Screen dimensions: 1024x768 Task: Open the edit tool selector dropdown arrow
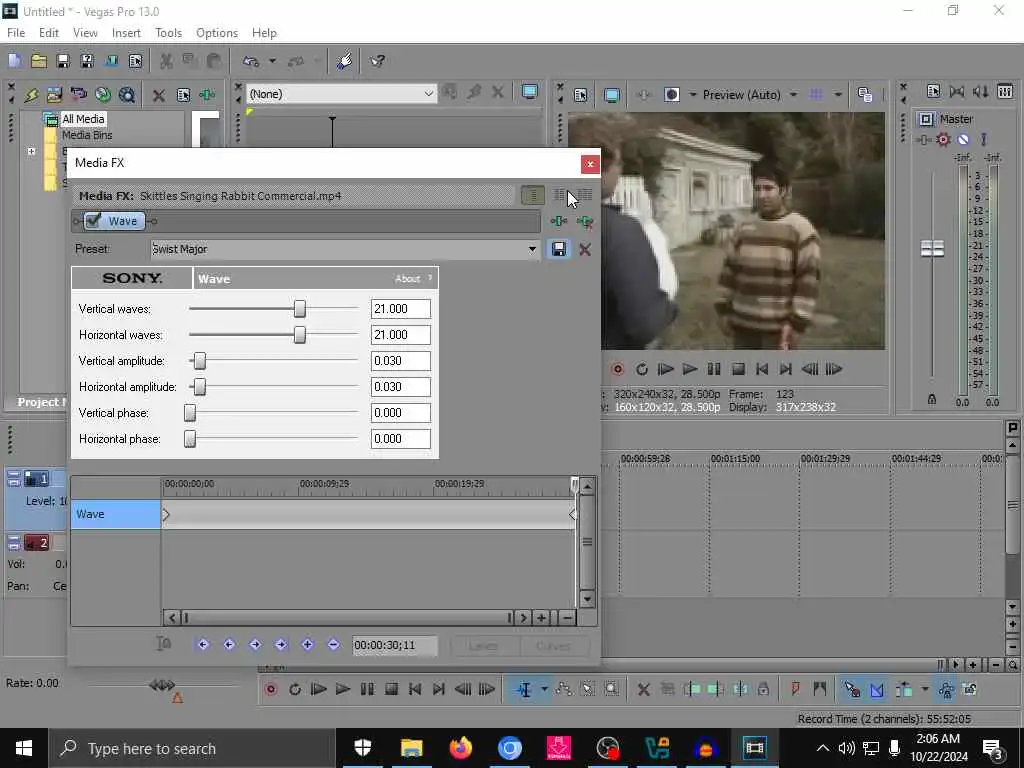coord(544,689)
